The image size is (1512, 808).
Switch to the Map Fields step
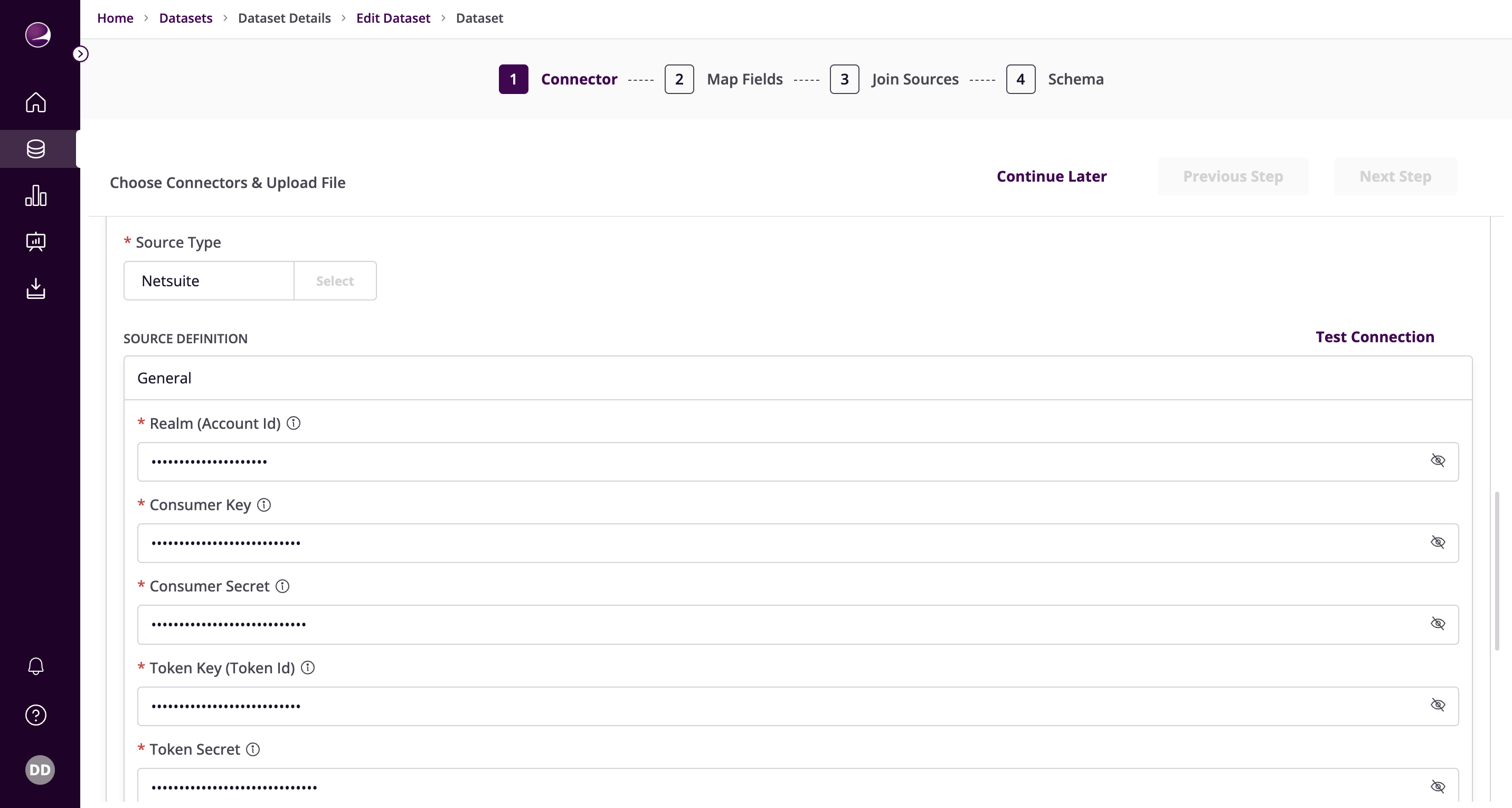point(744,79)
